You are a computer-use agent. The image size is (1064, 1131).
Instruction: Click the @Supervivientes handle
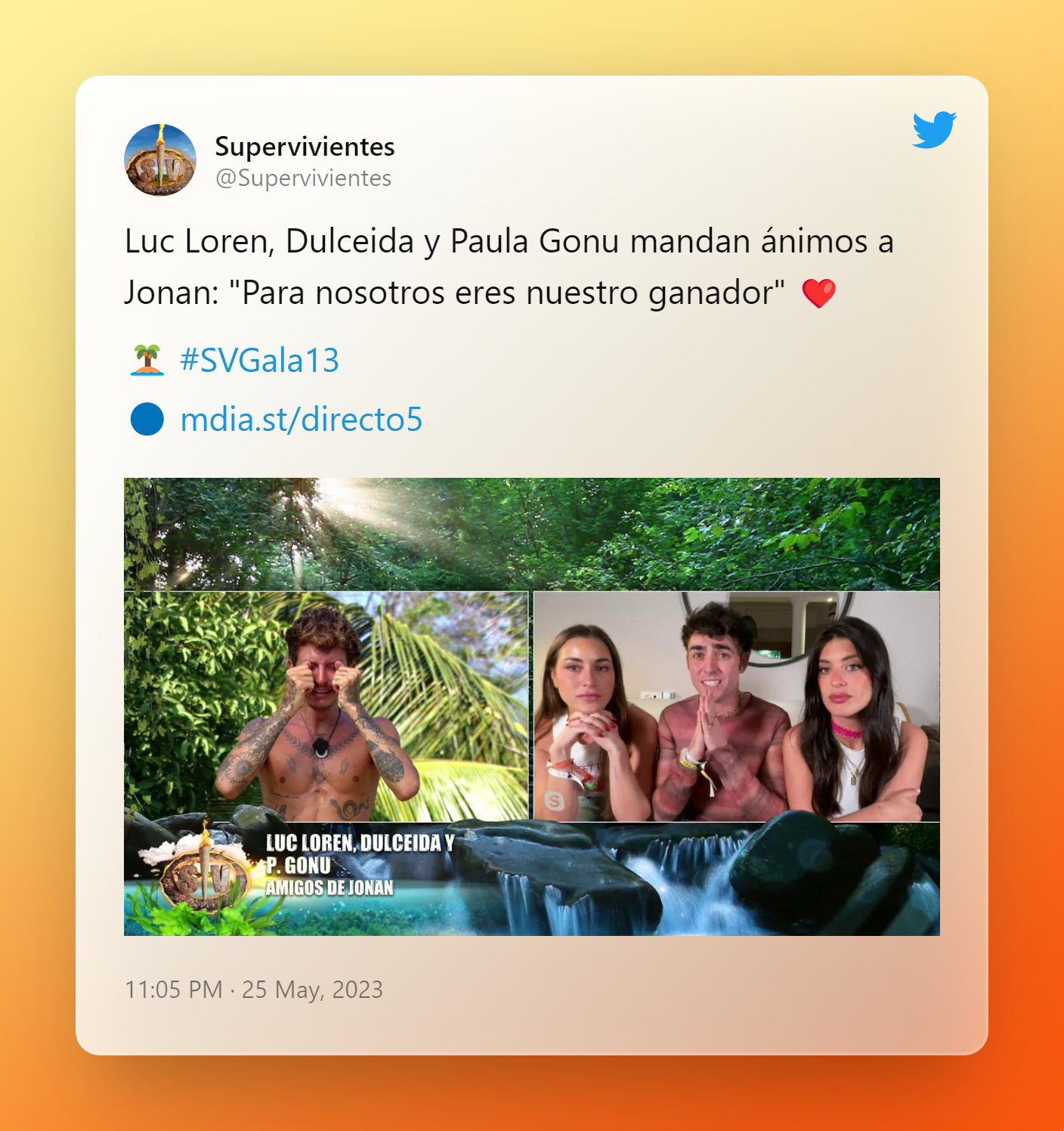[x=303, y=178]
